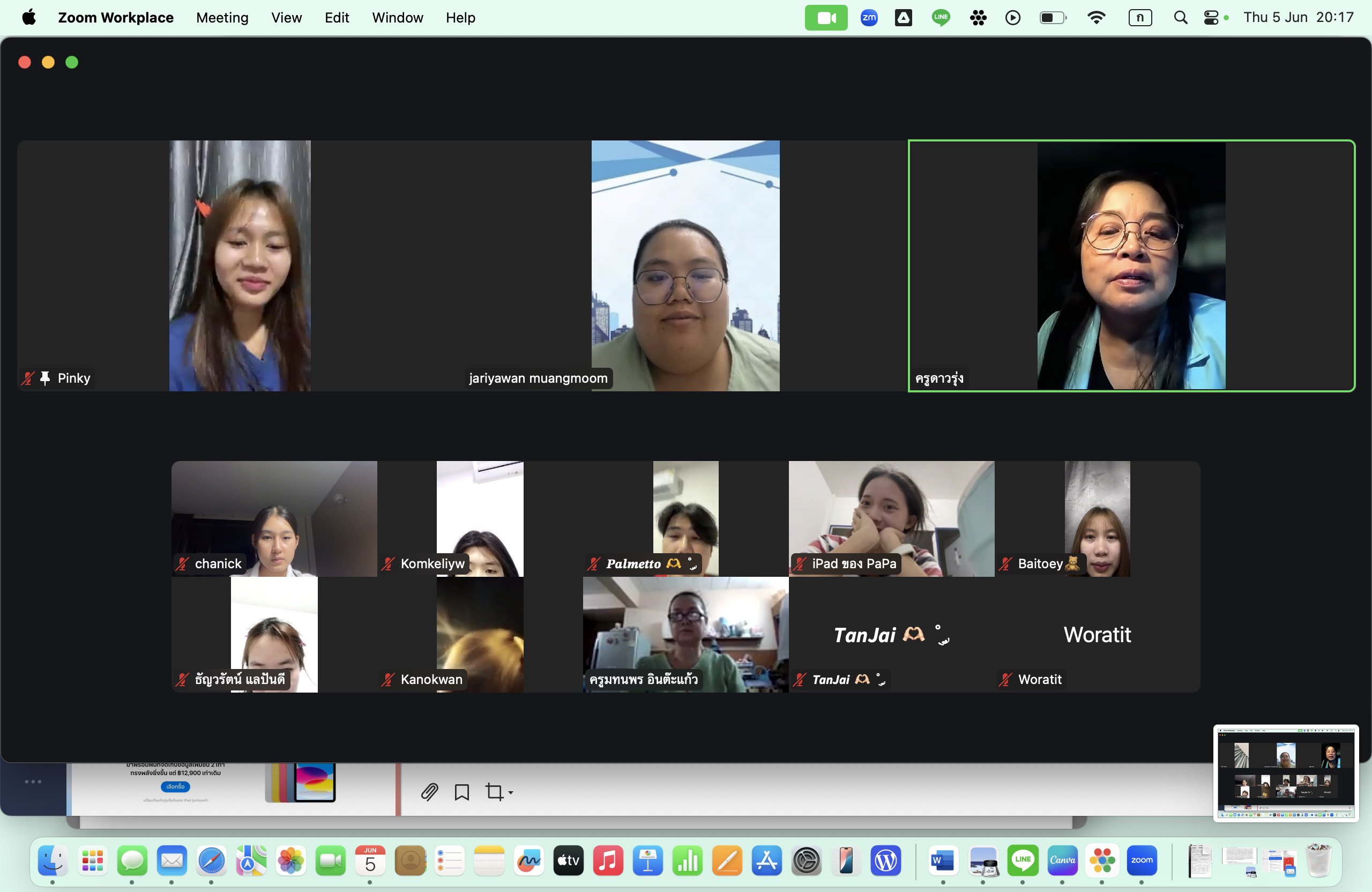Open Apple TV from the Dock

pyautogui.click(x=569, y=860)
